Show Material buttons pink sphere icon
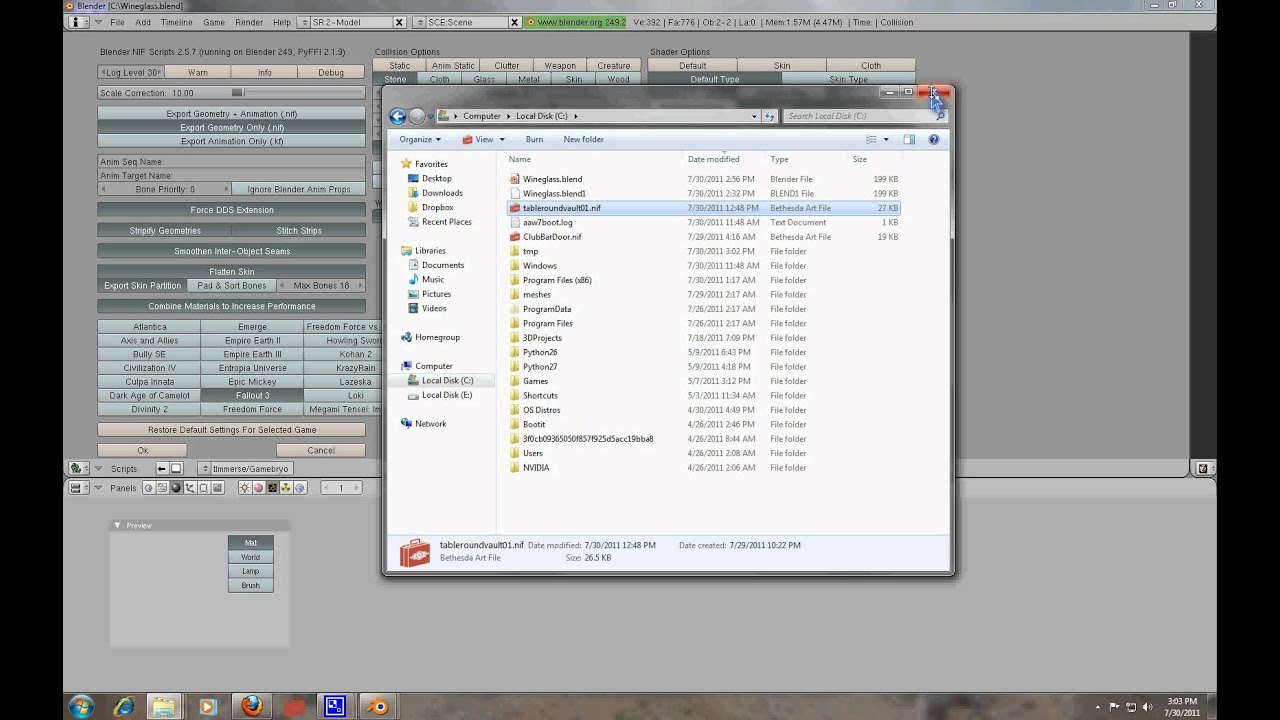Image resolution: width=1280 pixels, height=720 pixels. (258, 488)
